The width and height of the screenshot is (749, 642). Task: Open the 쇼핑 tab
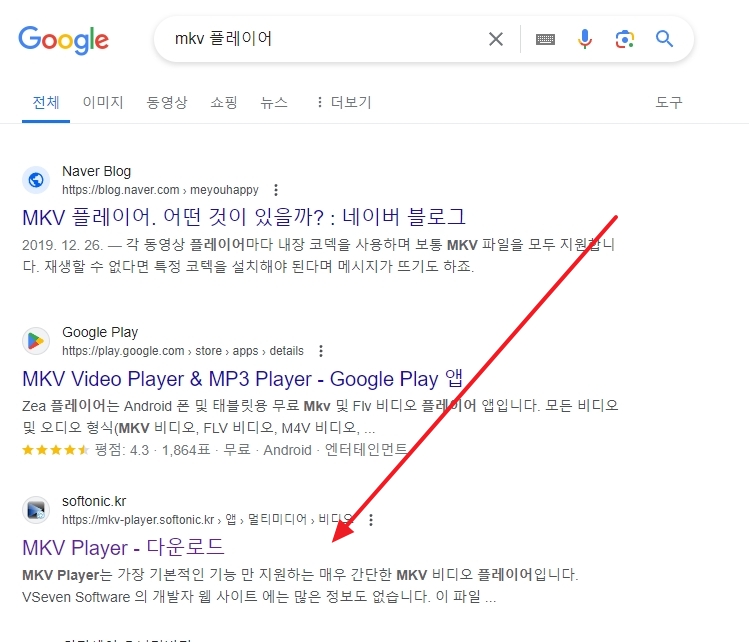pos(224,102)
